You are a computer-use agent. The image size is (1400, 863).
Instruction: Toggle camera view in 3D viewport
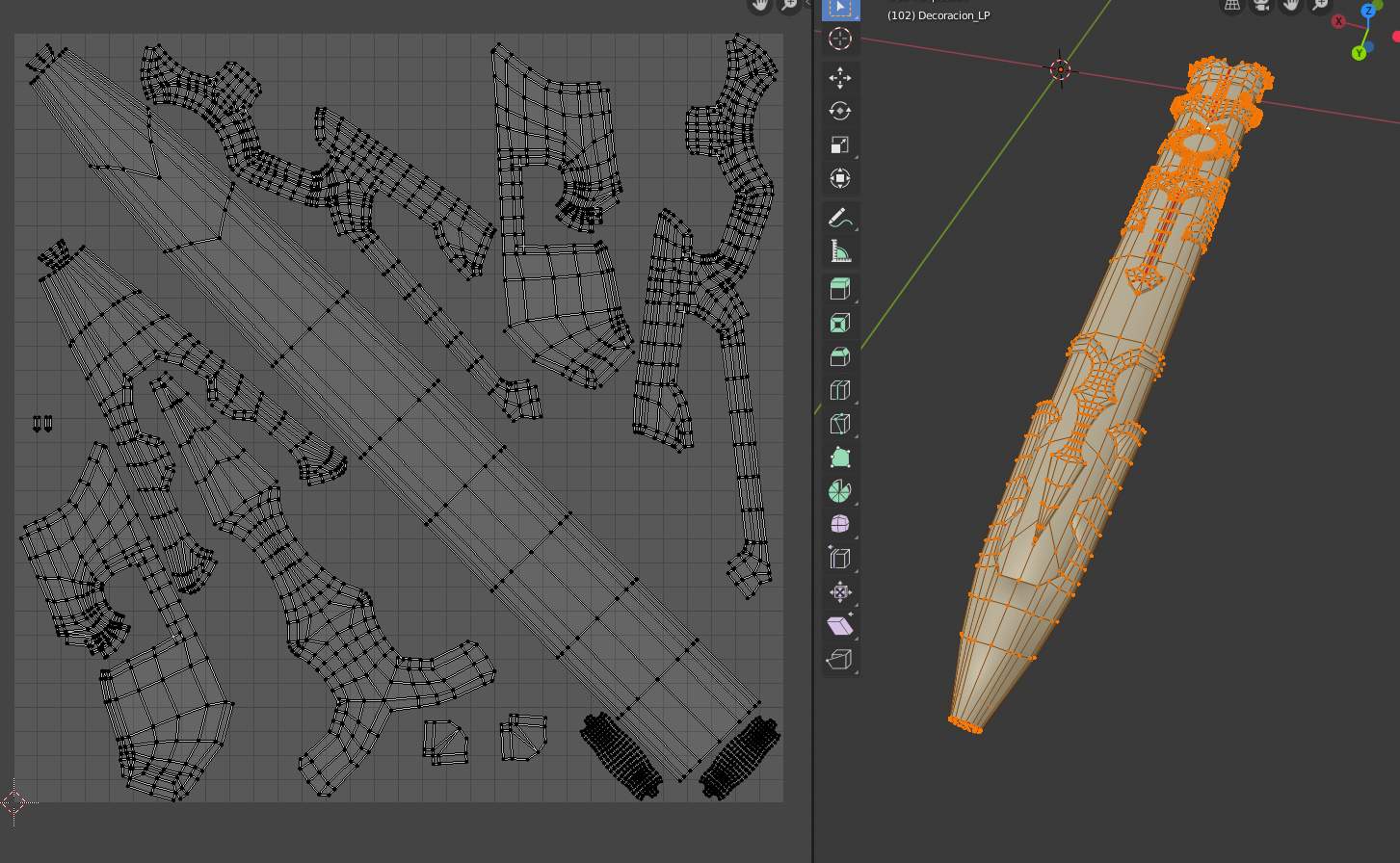click(x=1261, y=4)
